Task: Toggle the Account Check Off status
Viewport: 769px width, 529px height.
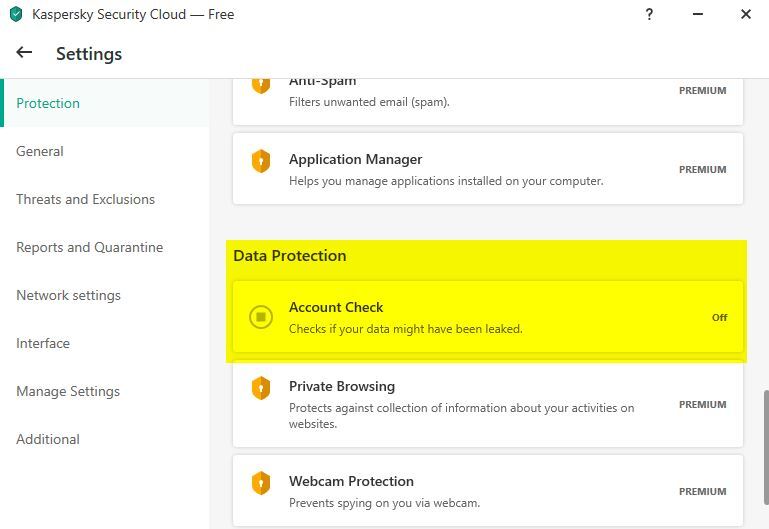Action: (719, 317)
